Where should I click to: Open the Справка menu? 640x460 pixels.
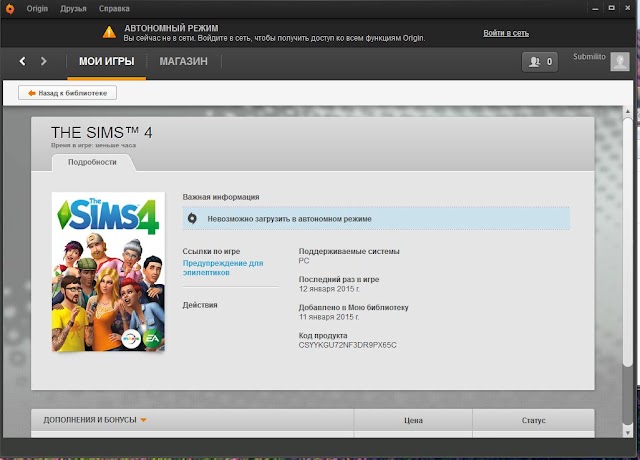(114, 9)
